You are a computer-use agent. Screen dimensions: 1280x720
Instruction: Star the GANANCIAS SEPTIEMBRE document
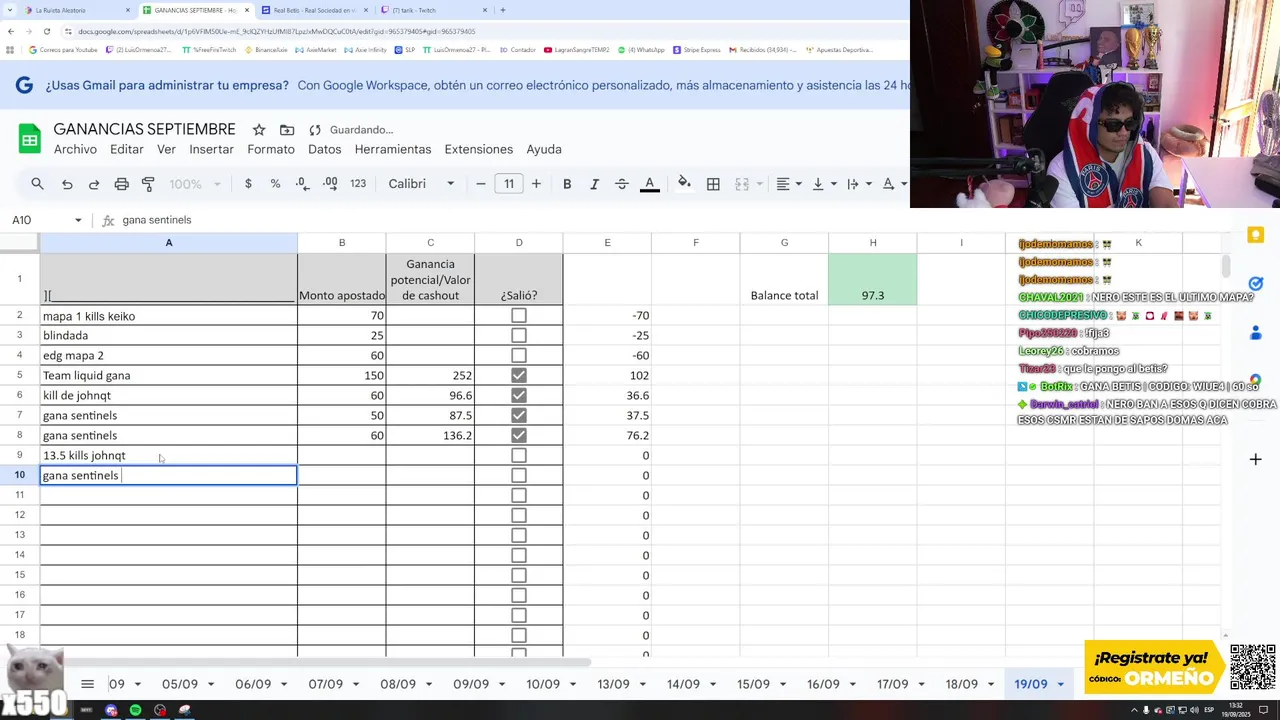[x=259, y=130]
